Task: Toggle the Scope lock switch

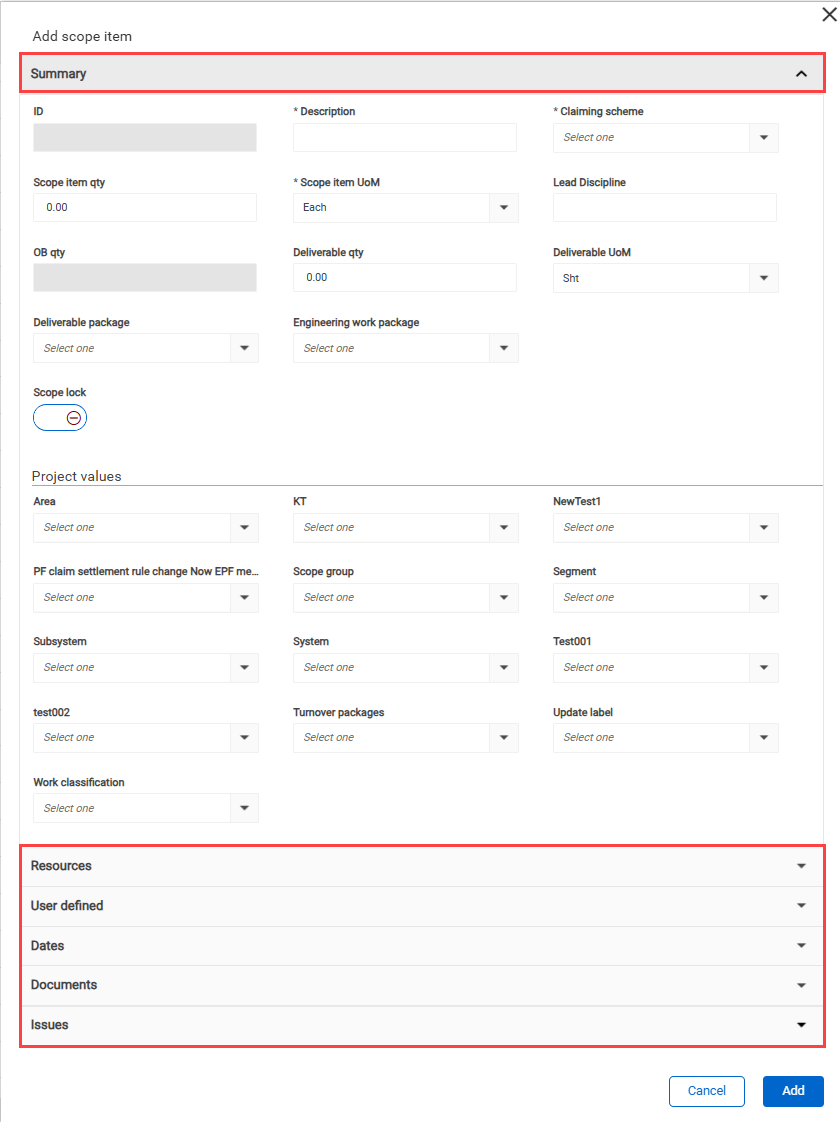Action: pyautogui.click(x=60, y=418)
